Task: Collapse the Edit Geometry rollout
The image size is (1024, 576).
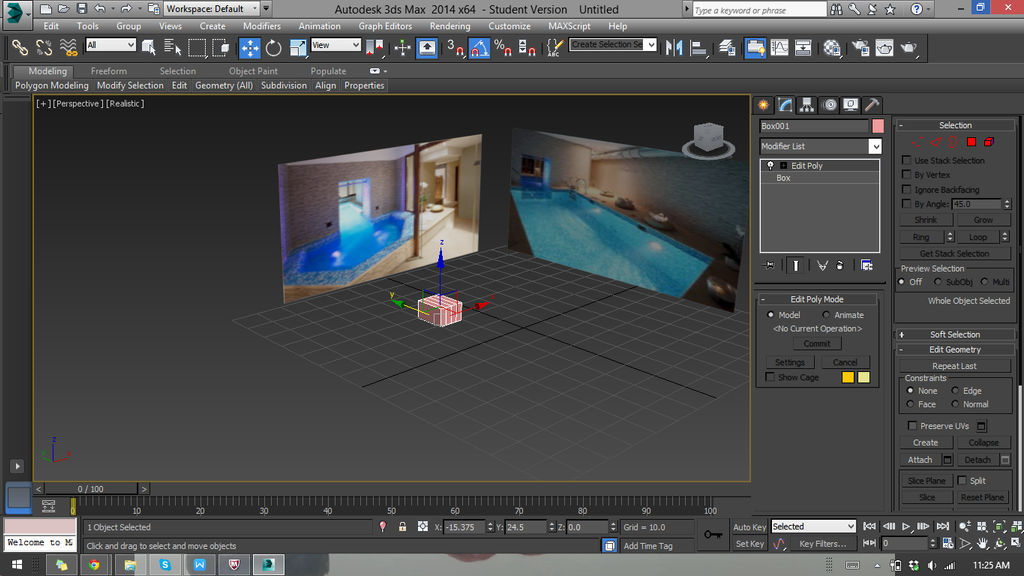Action: 955,349
